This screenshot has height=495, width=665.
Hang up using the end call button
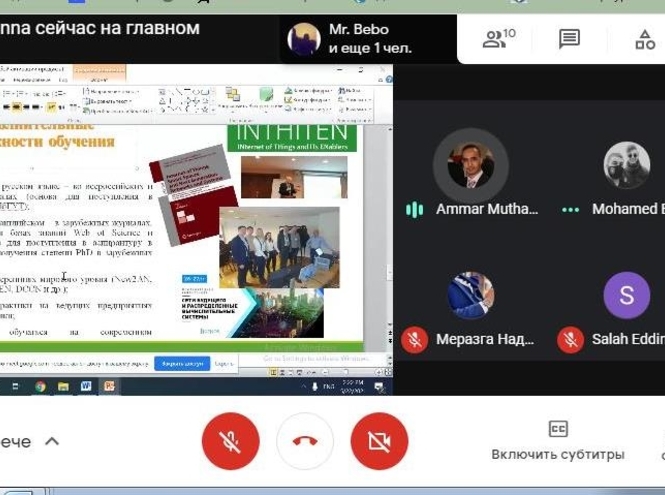[305, 441]
